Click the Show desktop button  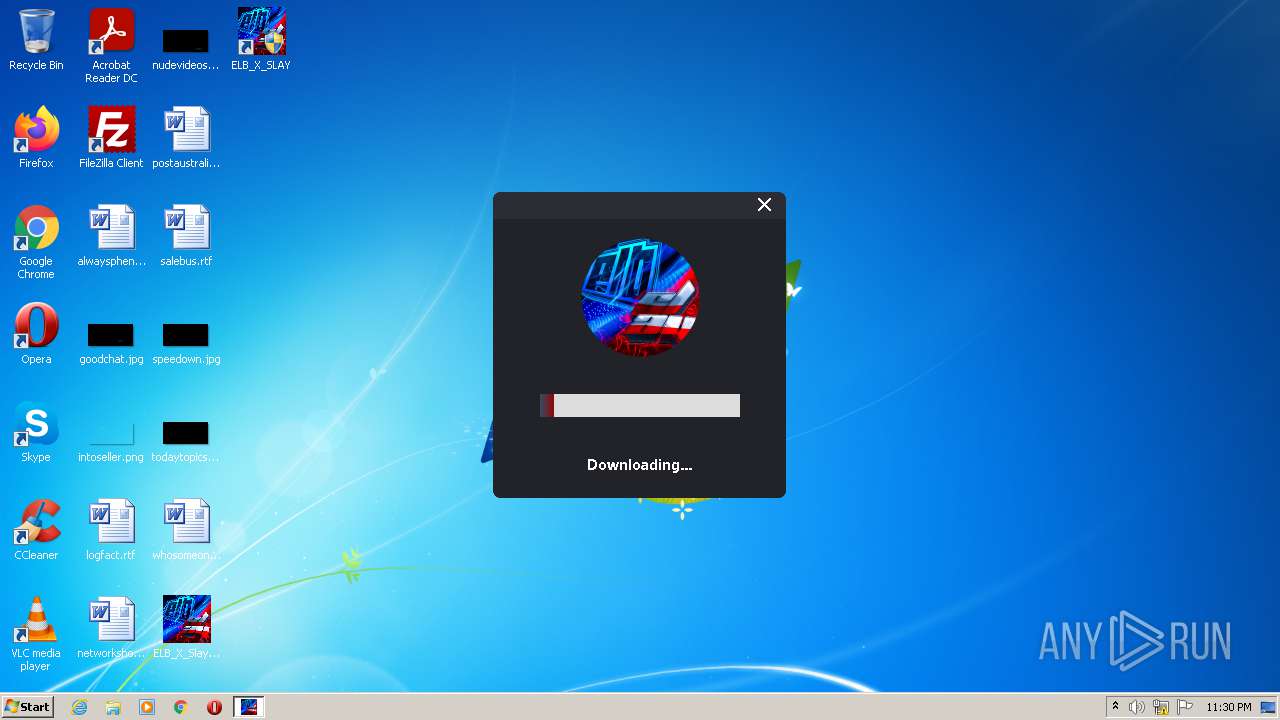coord(1270,707)
